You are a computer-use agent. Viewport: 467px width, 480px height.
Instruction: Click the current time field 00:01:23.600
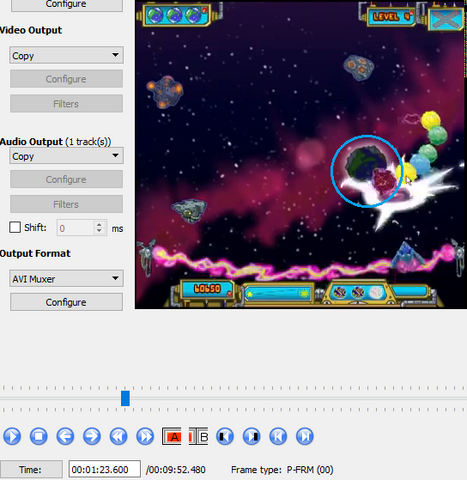tap(105, 470)
